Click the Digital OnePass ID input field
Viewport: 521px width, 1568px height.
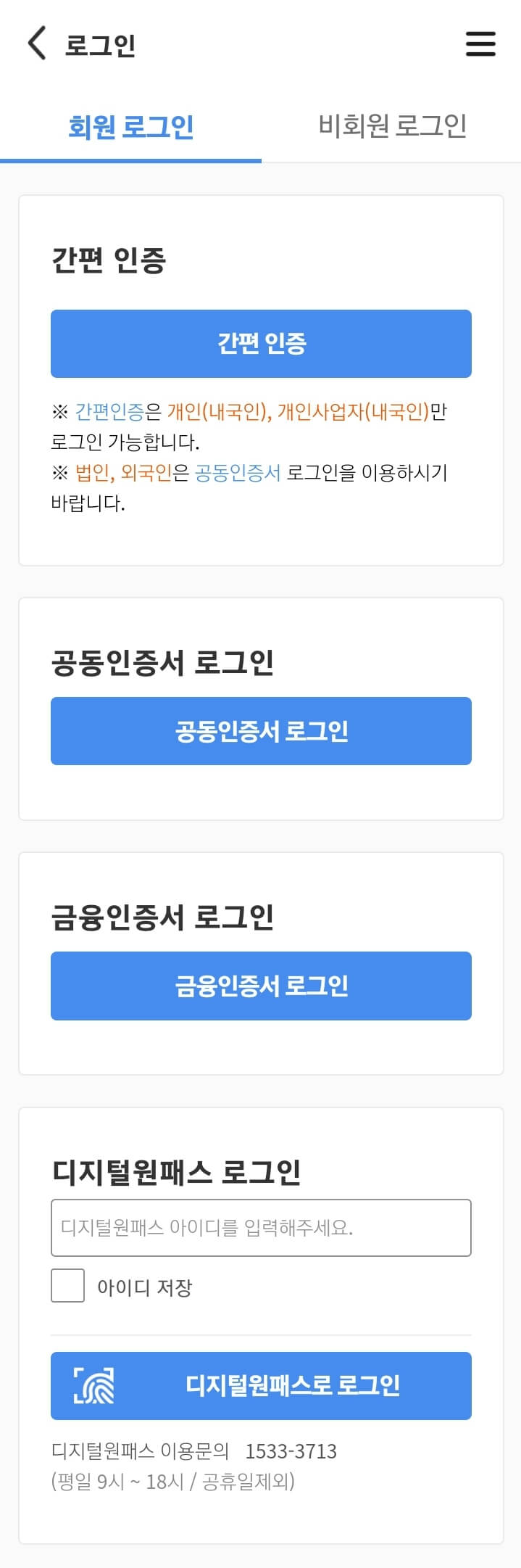260,1227
